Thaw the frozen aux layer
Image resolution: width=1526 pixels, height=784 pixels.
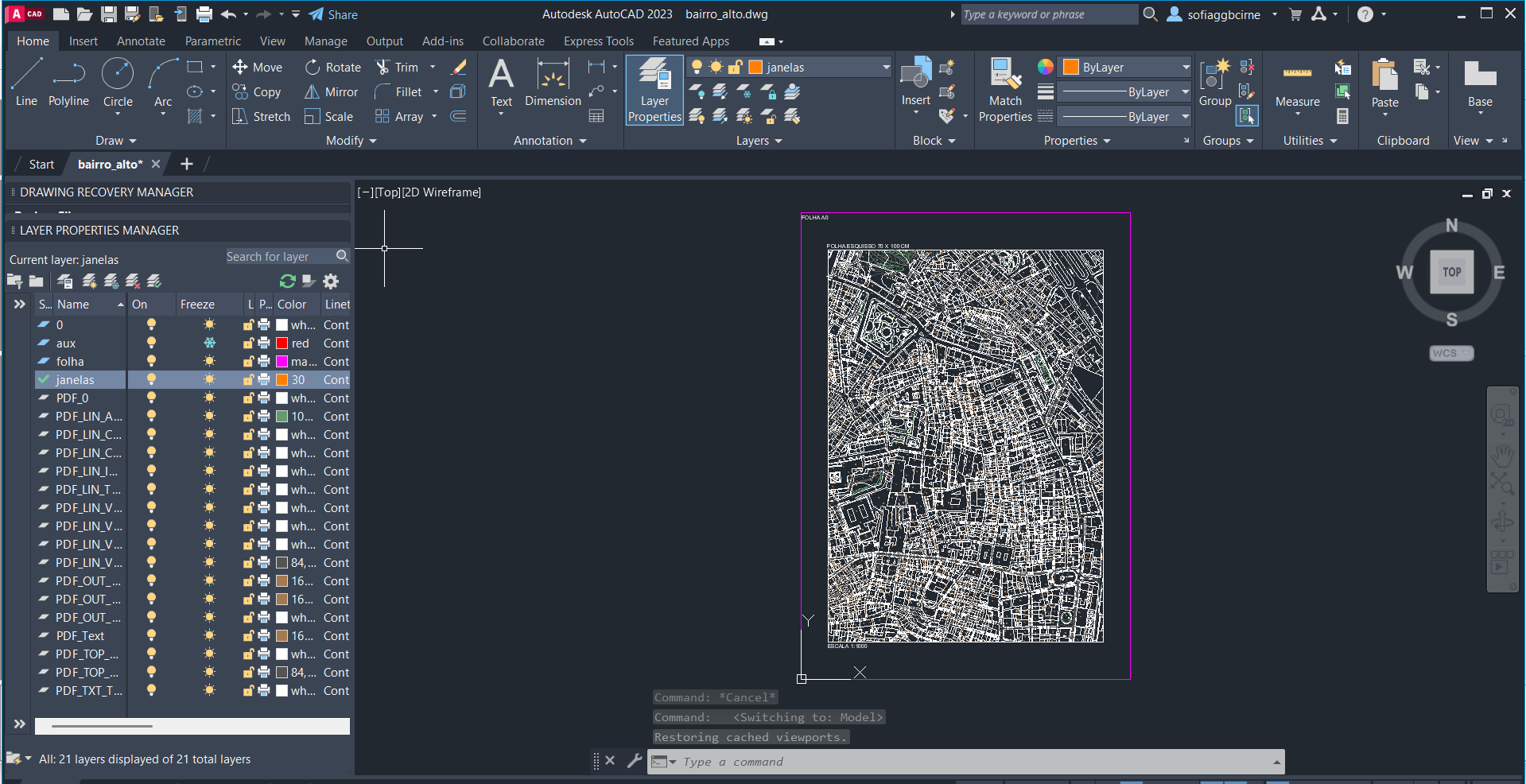coord(209,343)
